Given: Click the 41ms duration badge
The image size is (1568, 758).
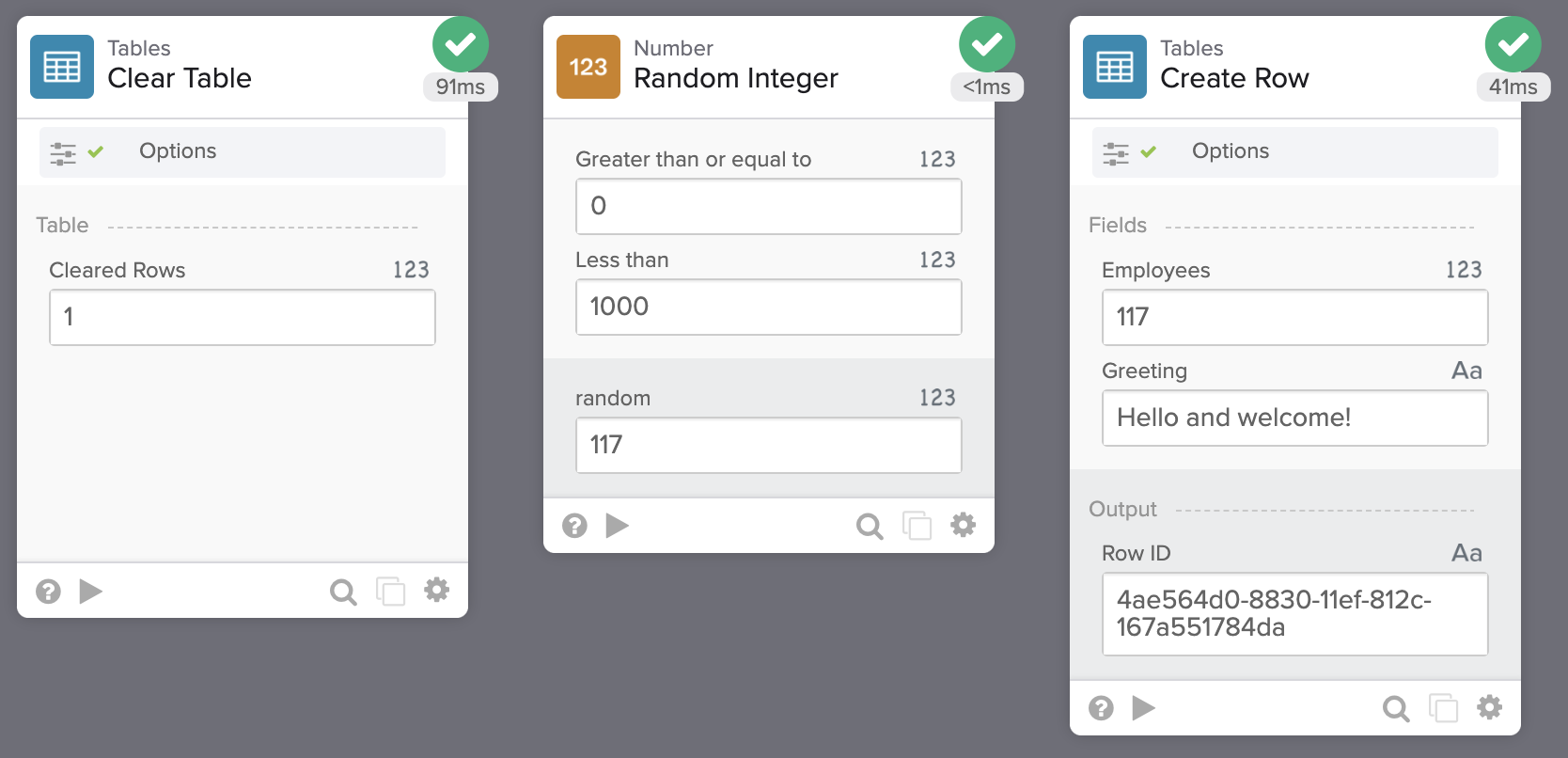Looking at the screenshot, I should point(1513,87).
